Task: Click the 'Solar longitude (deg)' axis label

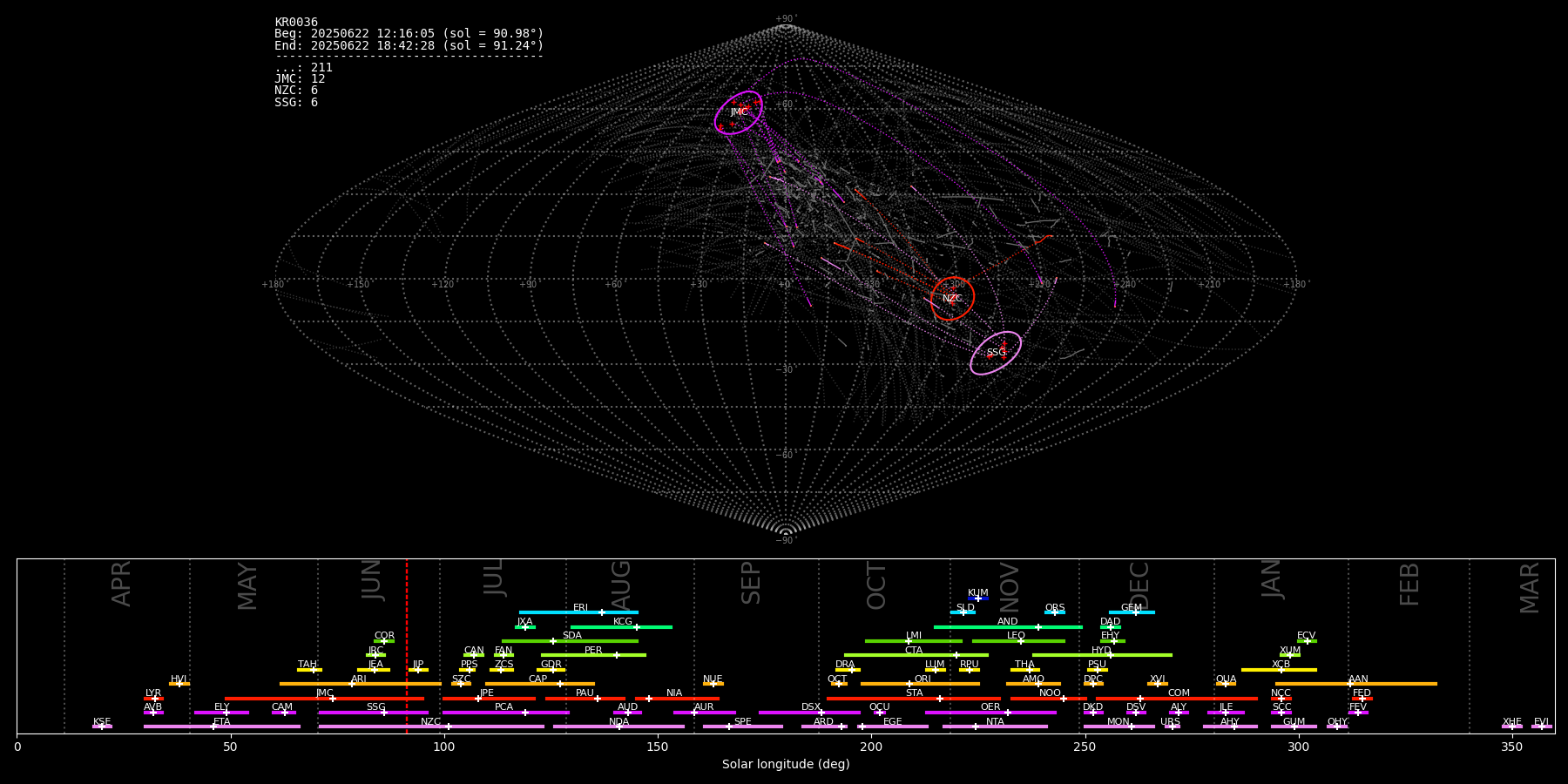Action: tap(786, 765)
